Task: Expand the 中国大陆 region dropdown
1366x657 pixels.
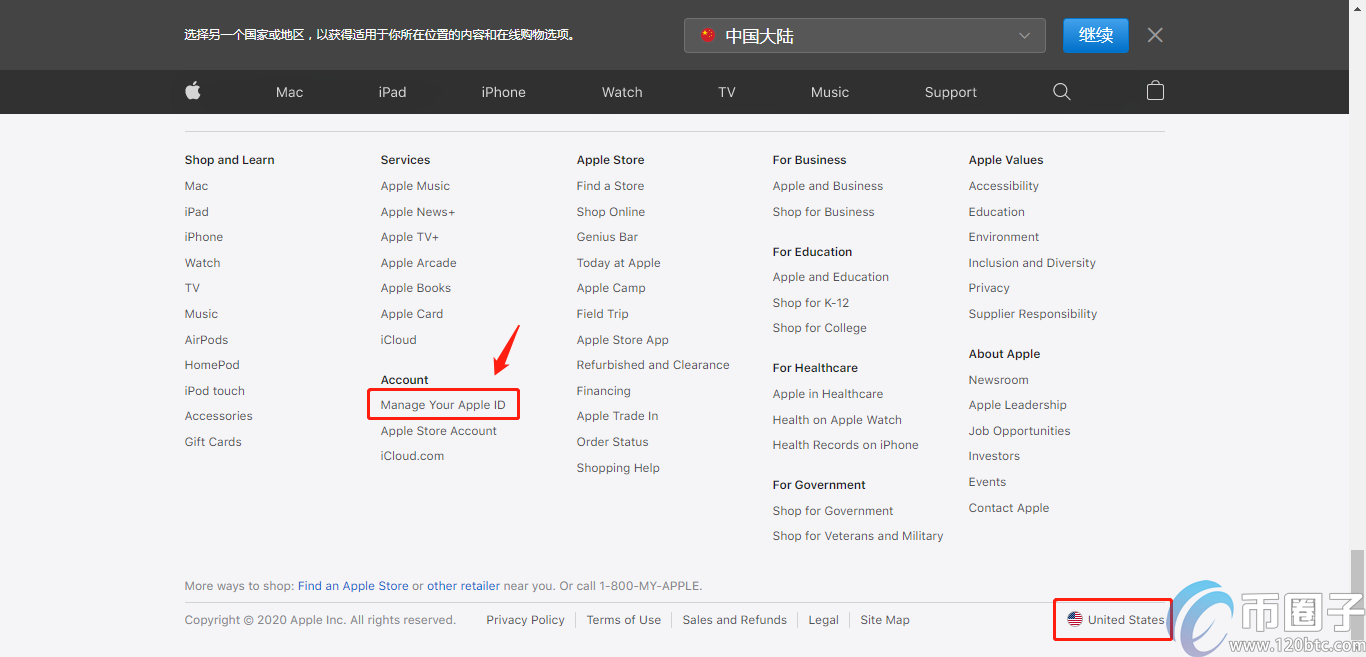Action: click(865, 36)
